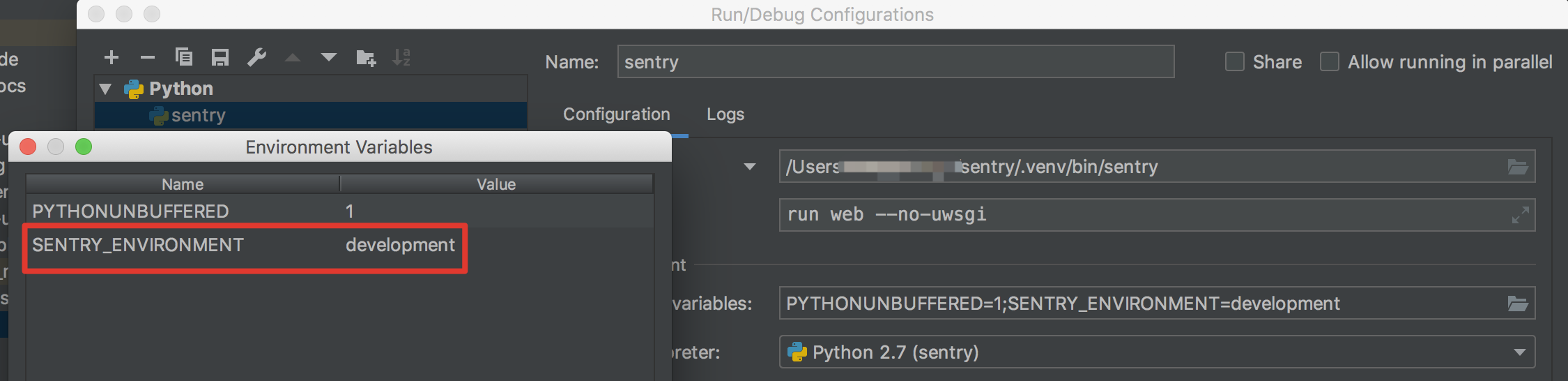This screenshot has width=1568, height=381.
Task: Switch to the Logs tab
Action: click(x=725, y=114)
